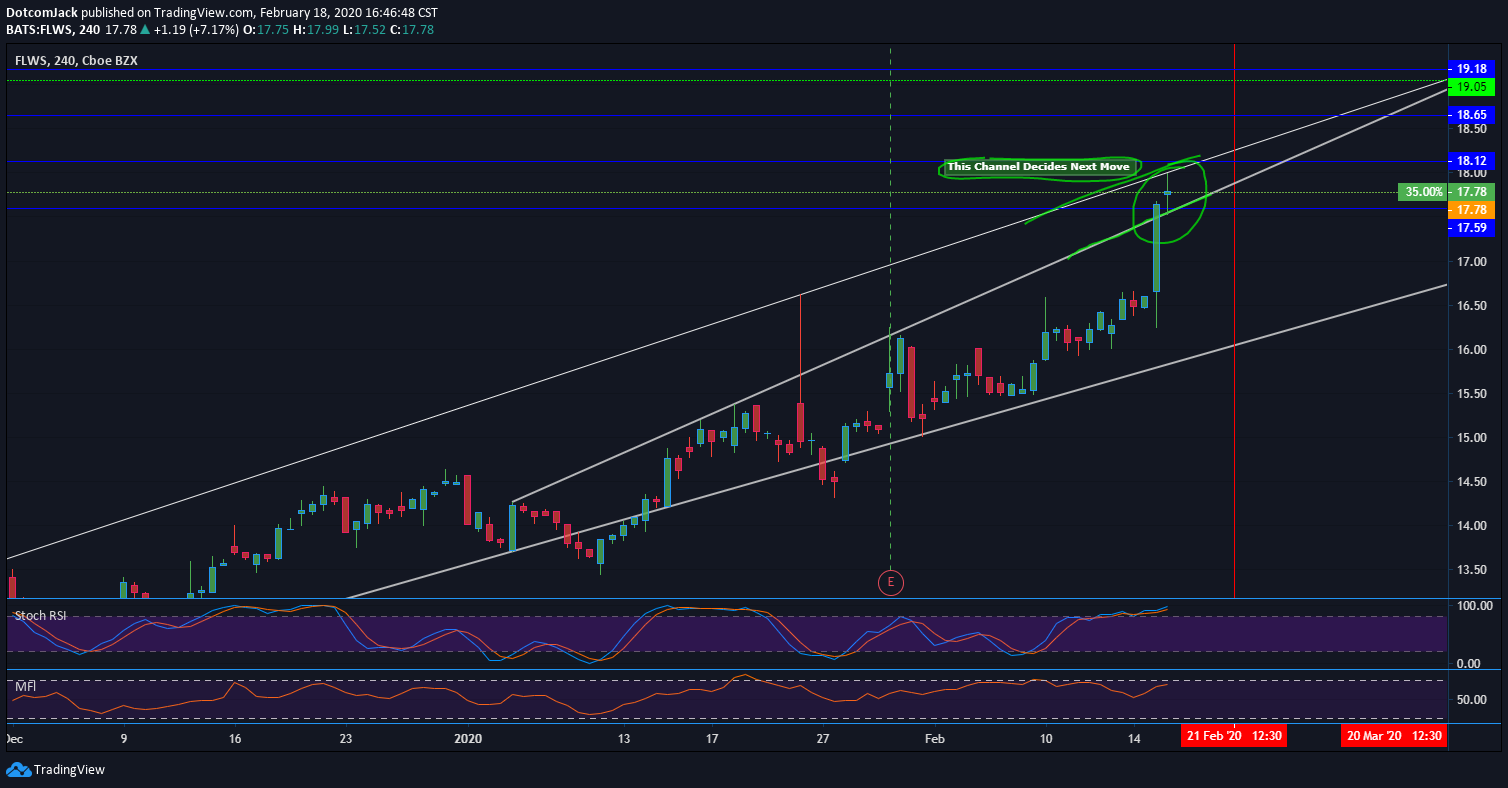This screenshot has width=1508, height=788.
Task: Click the green 19.05 price label
Action: click(x=1471, y=87)
